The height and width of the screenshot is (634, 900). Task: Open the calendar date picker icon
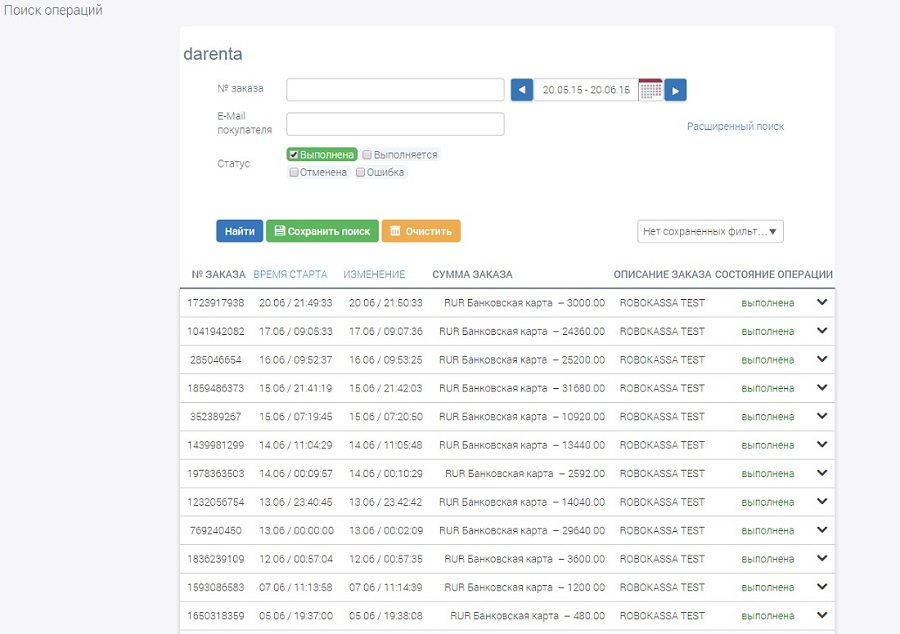pyautogui.click(x=650, y=90)
